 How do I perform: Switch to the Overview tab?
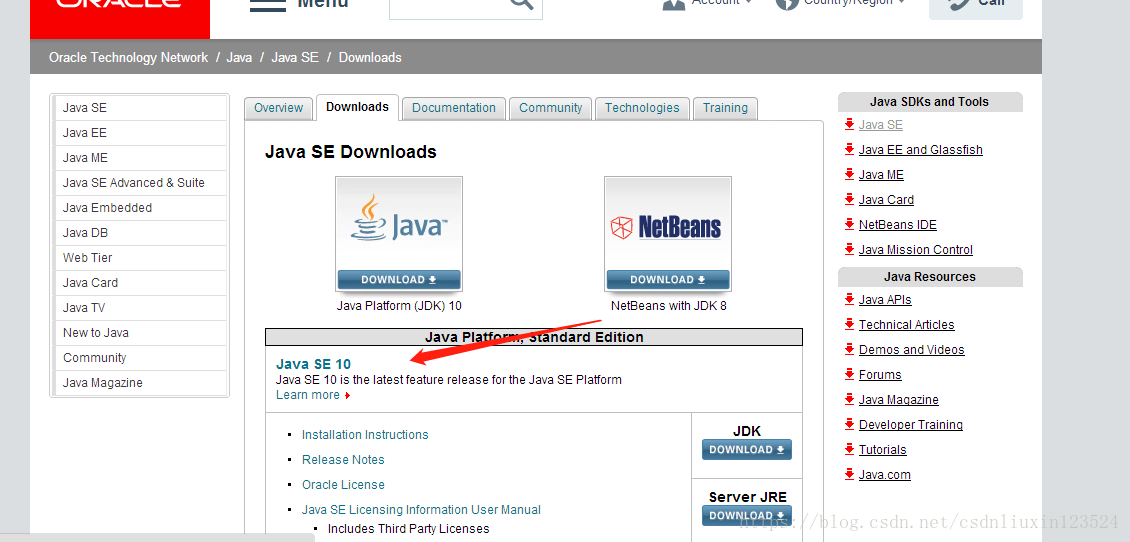click(279, 108)
